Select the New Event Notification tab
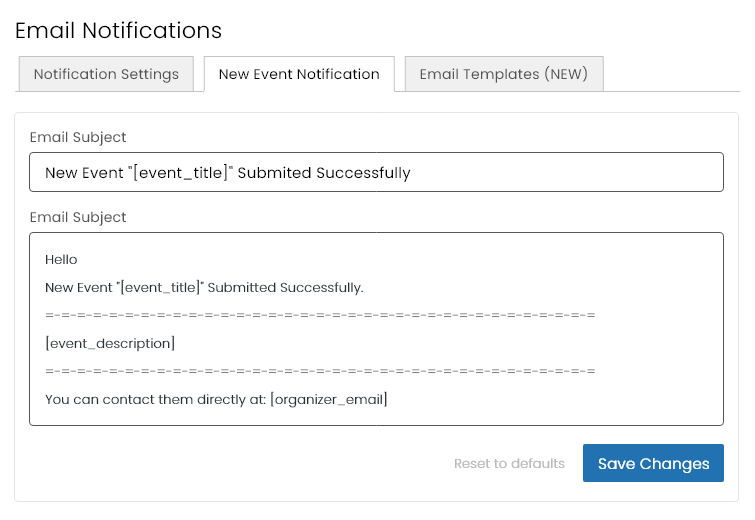Viewport: 755px width, 520px height. (x=299, y=74)
